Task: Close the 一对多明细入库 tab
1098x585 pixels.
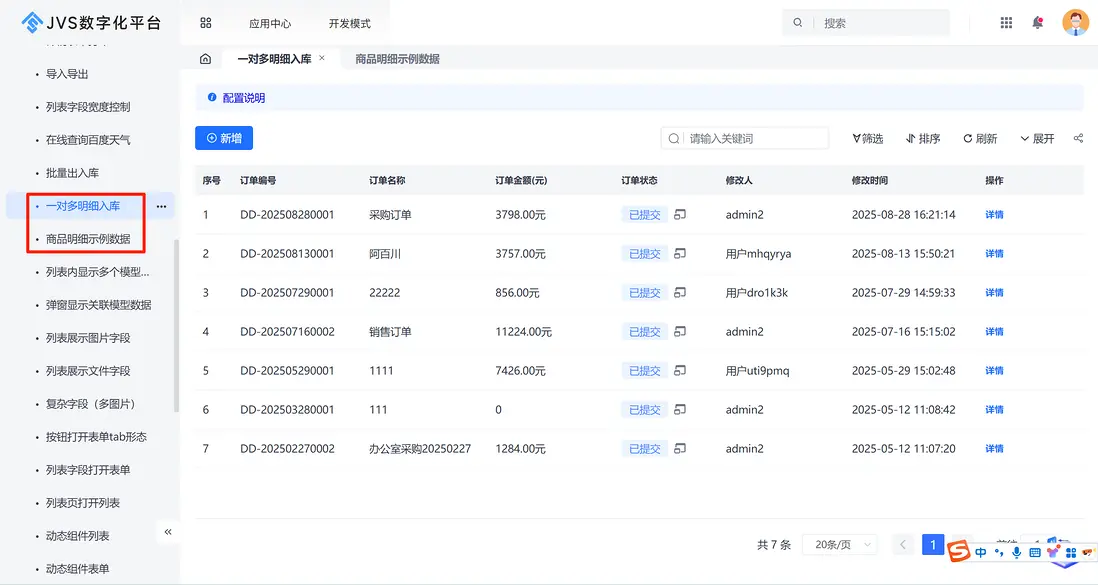Action: (322, 58)
